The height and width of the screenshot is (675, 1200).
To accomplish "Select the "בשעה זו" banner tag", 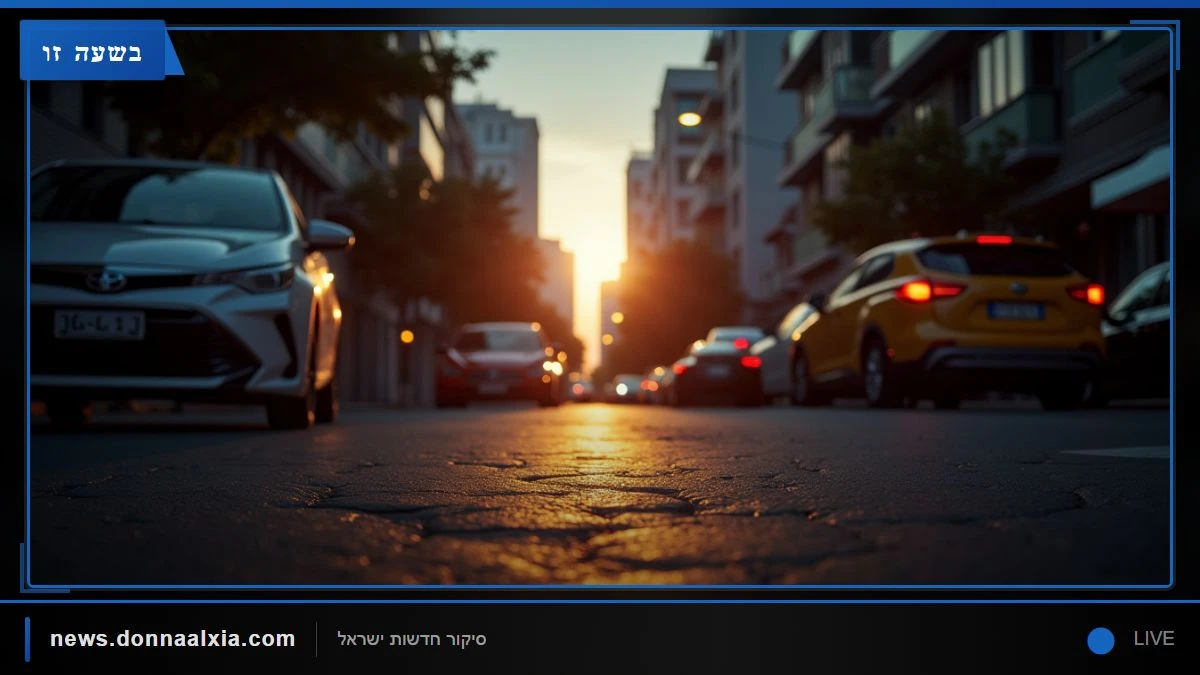I will 93,51.
